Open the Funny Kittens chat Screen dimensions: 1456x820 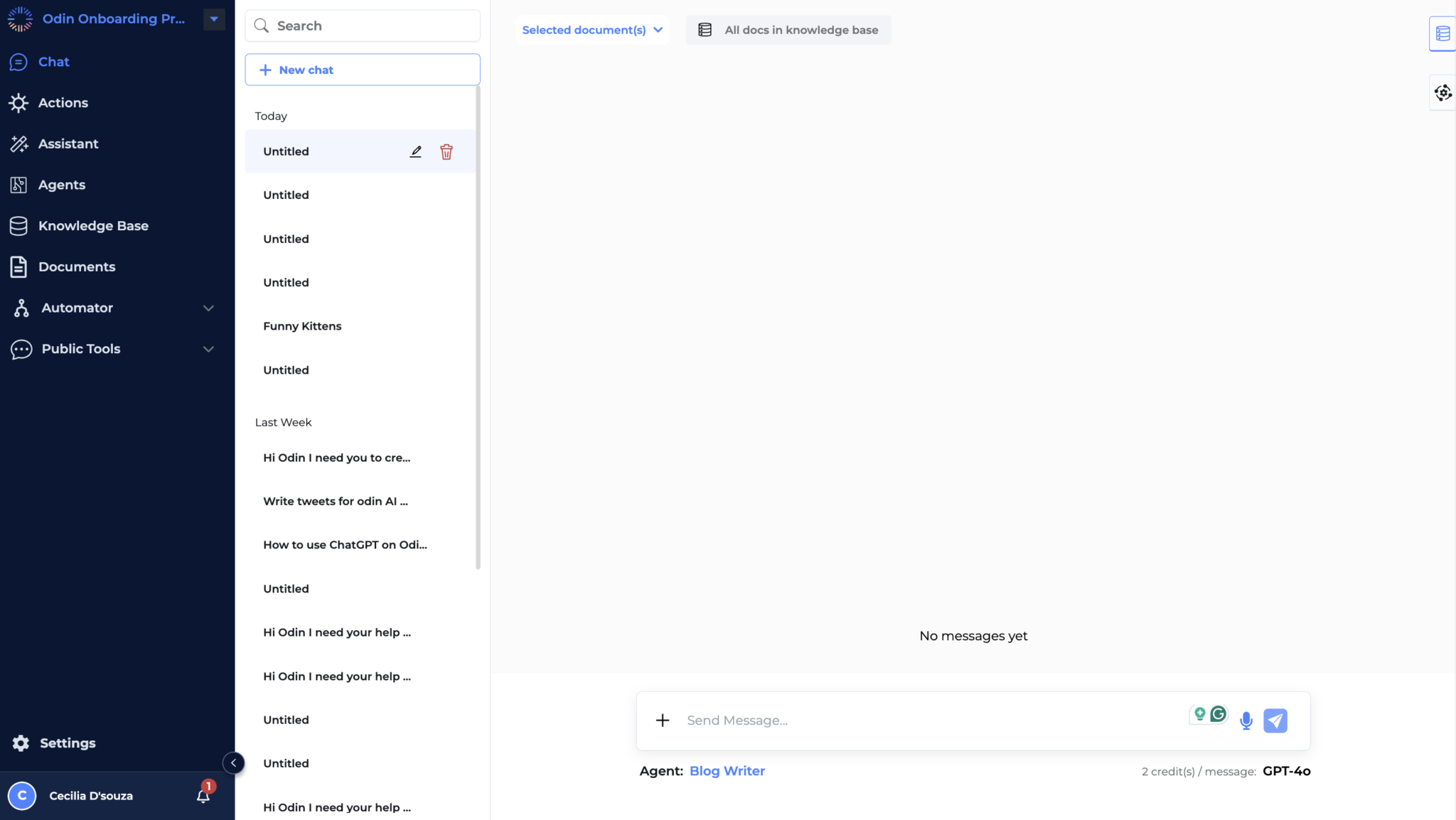[x=301, y=325]
